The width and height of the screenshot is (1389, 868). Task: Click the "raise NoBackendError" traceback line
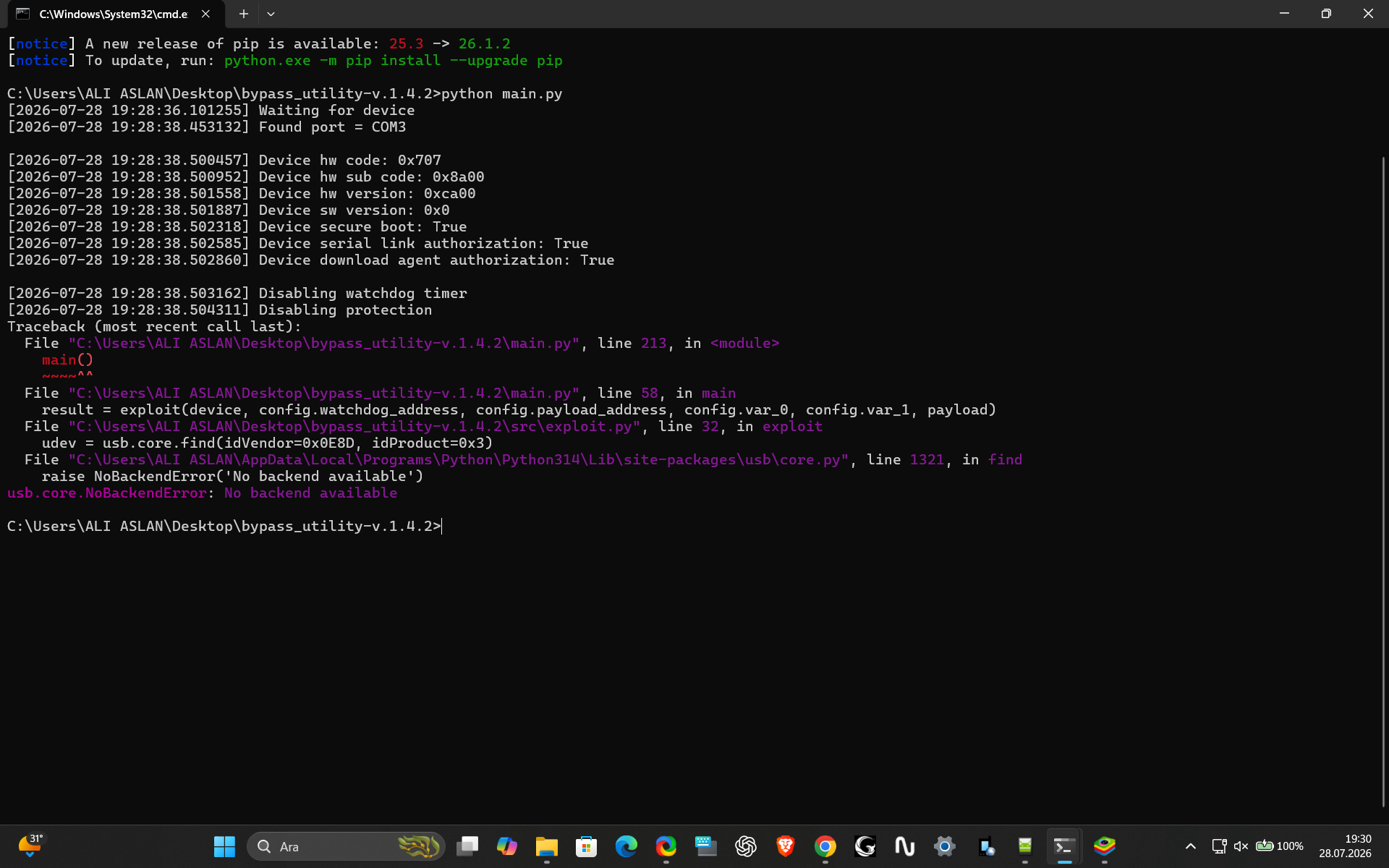[x=232, y=477]
